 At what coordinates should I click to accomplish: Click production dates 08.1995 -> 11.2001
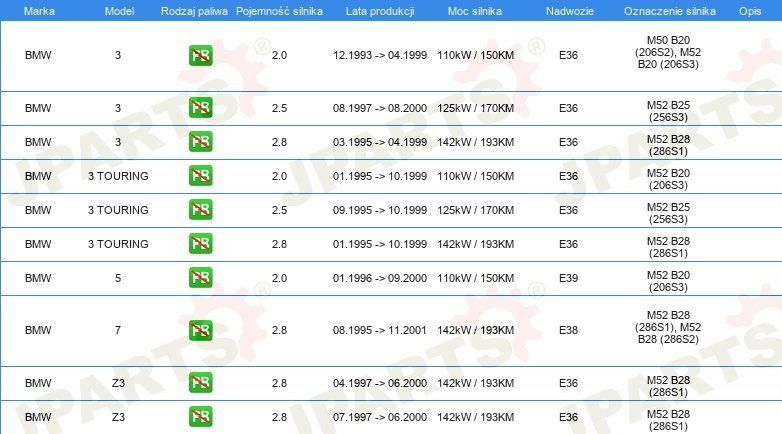click(380, 330)
